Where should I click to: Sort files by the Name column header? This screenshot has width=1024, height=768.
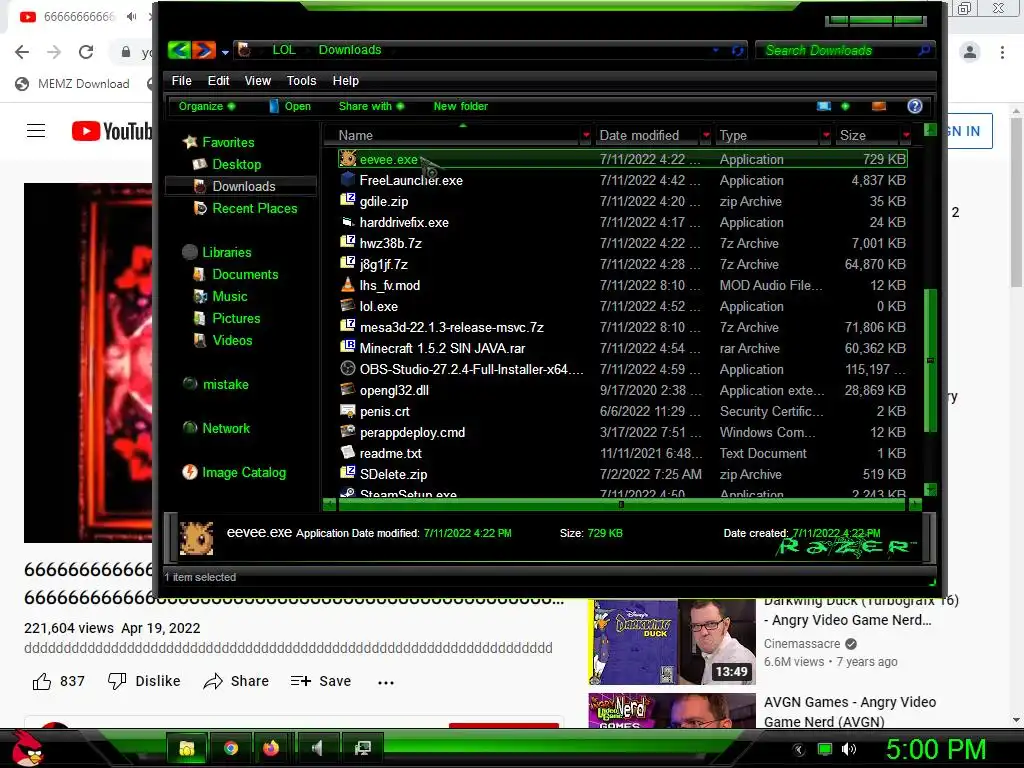pos(355,135)
